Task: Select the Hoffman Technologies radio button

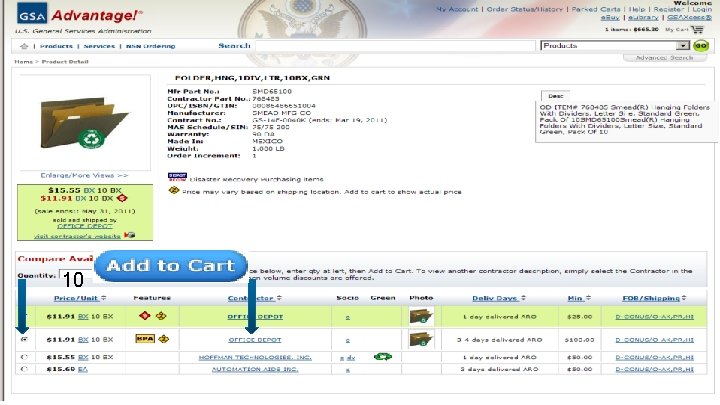Action: [24, 357]
